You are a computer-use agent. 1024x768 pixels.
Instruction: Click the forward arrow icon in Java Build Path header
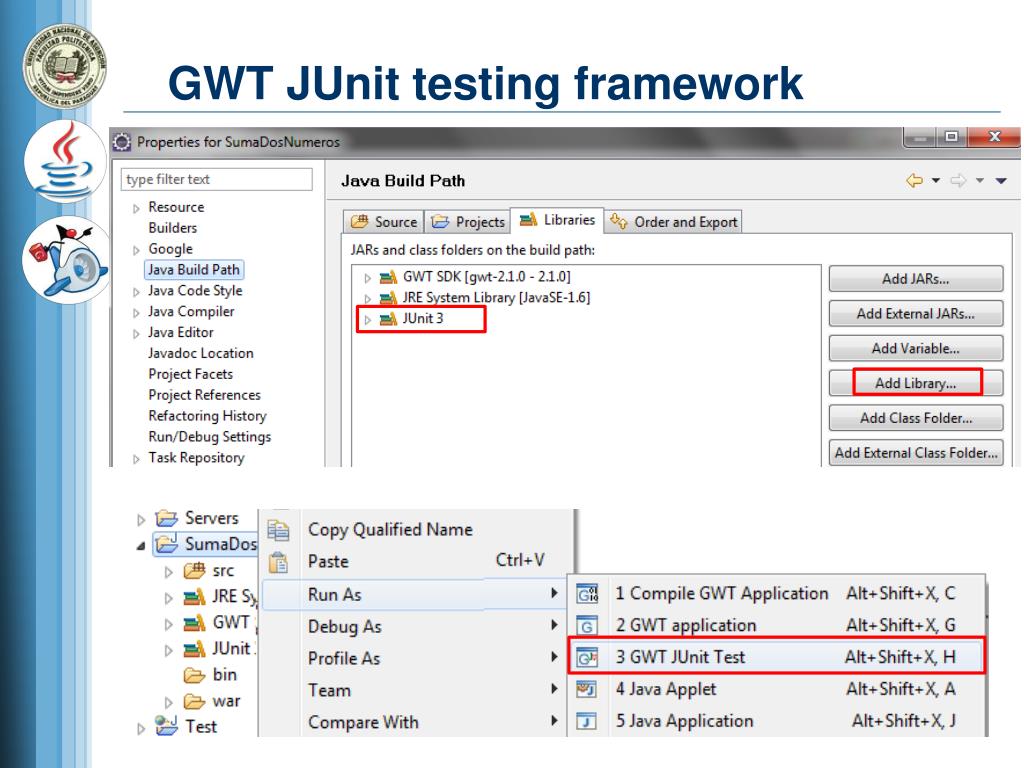(958, 180)
